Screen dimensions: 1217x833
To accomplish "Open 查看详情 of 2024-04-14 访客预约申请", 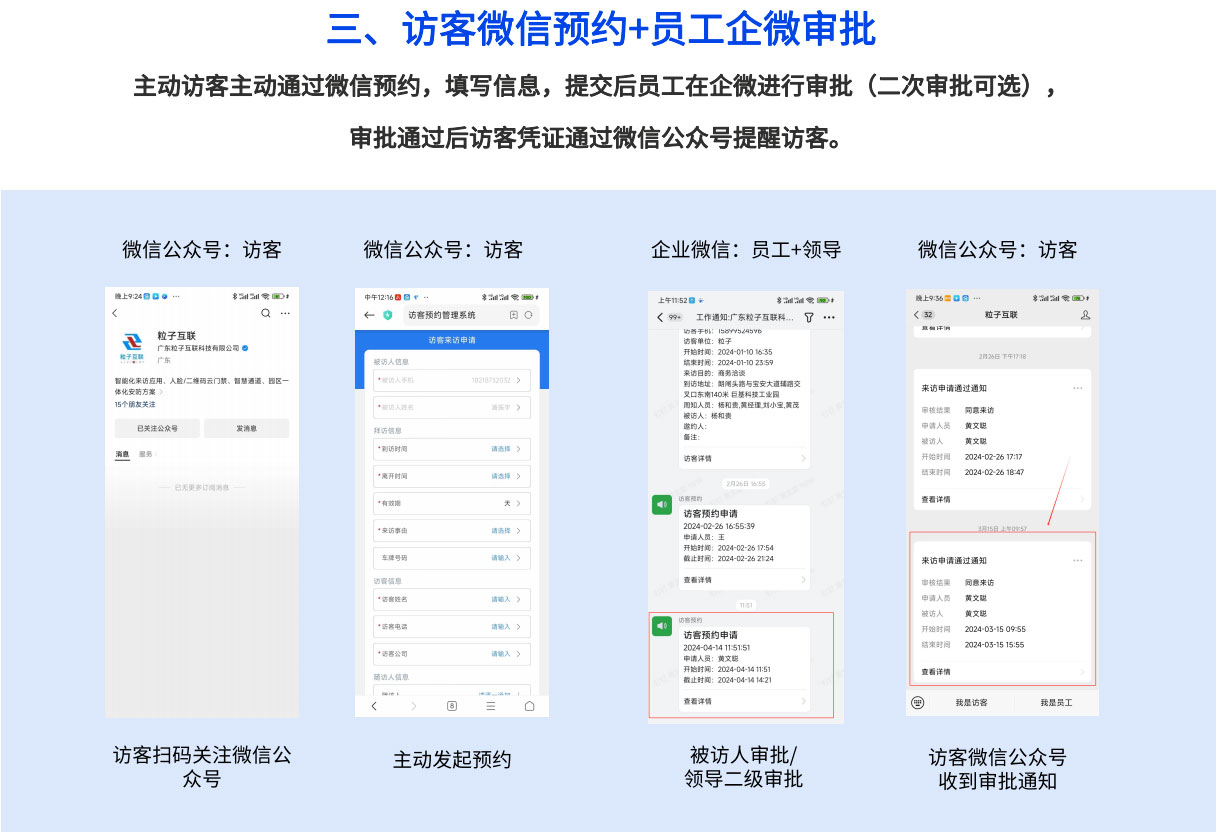I will [x=745, y=701].
